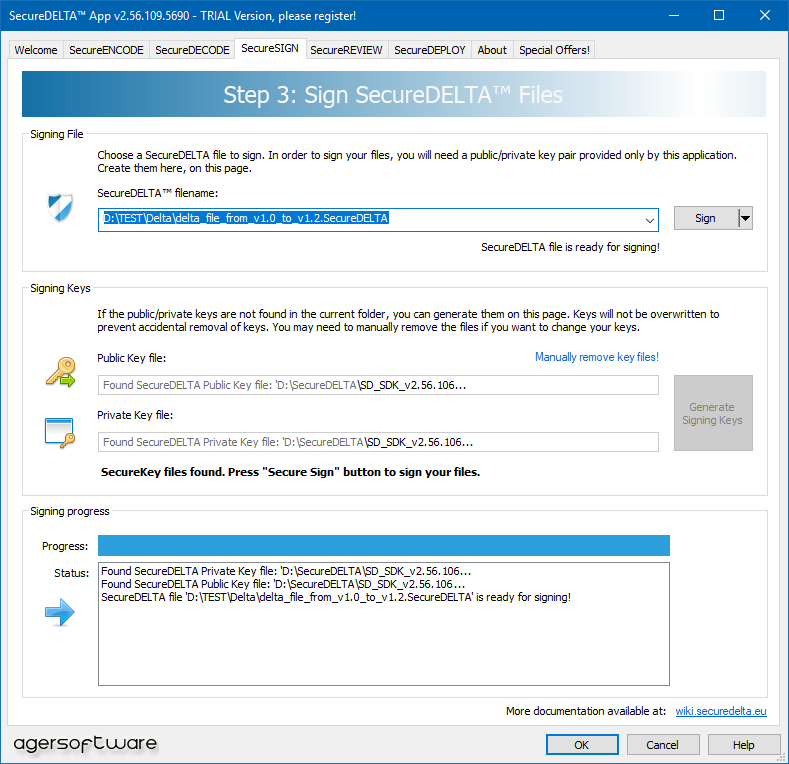The image size is (789, 764).
Task: Click the 'Step 3: Sign SecureDELTA Files' header banner
Action: tap(394, 94)
